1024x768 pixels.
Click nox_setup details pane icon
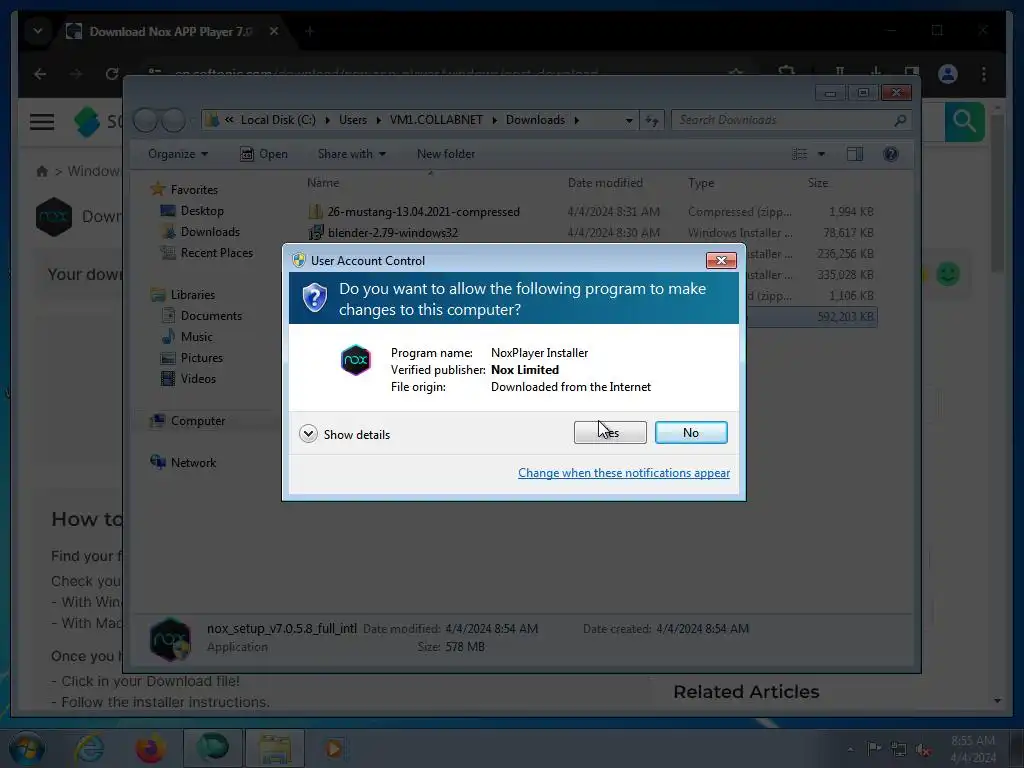[x=170, y=639]
